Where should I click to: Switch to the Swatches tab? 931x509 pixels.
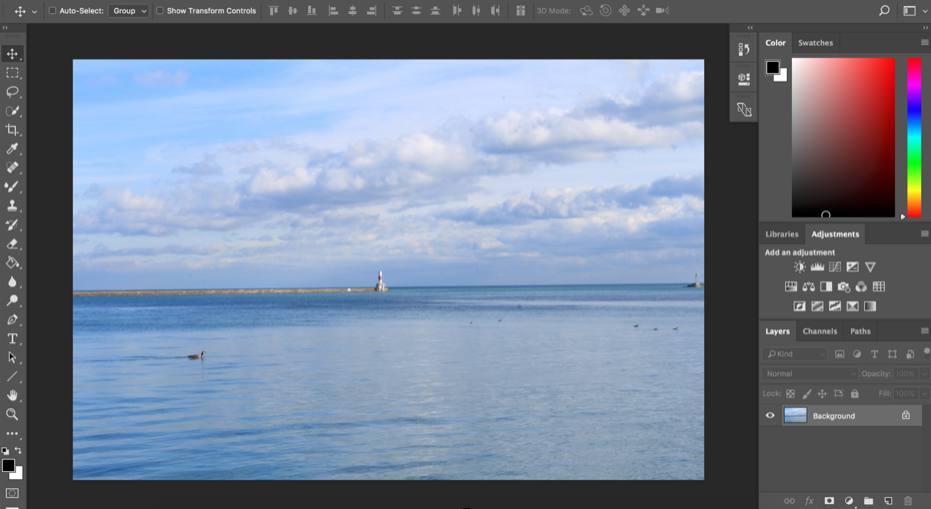(815, 43)
